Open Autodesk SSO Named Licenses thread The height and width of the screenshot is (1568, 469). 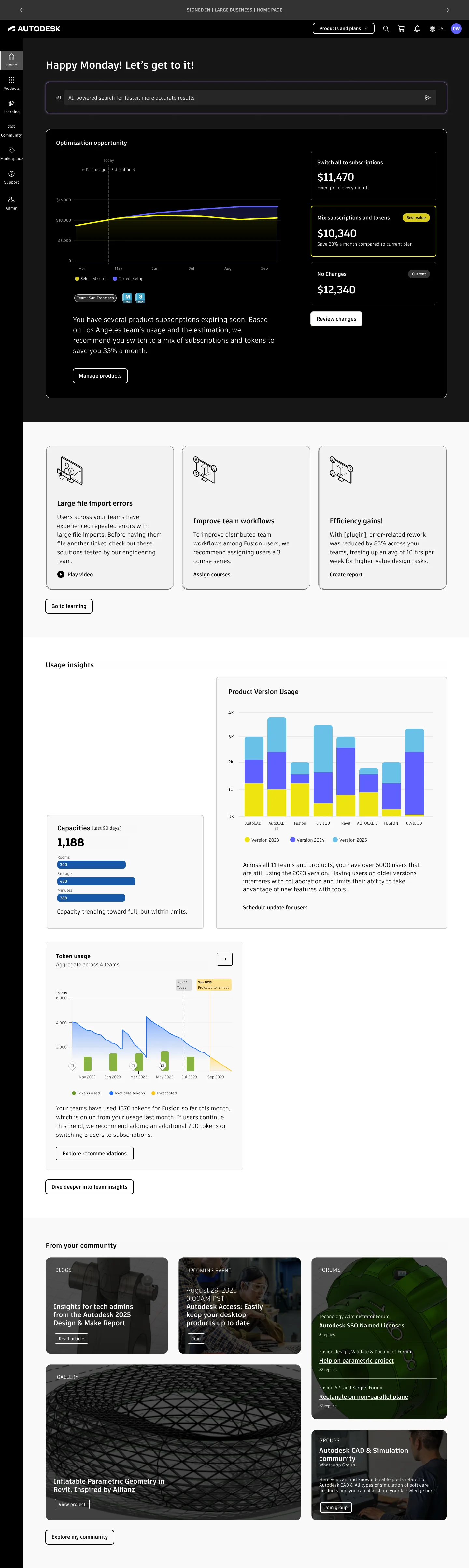362,1326
